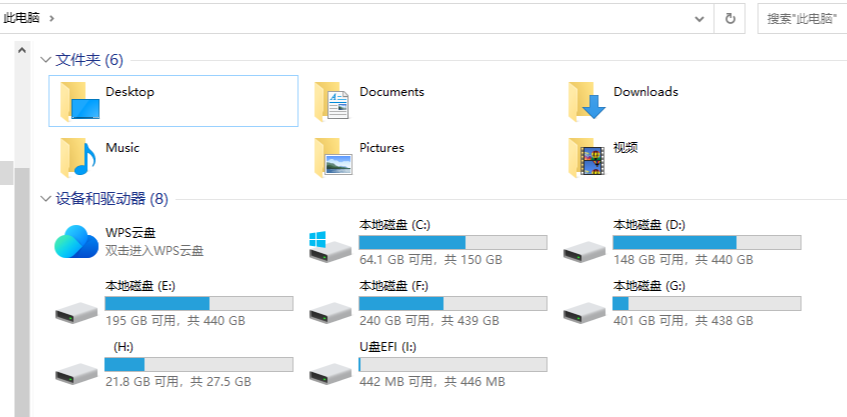847x417 pixels.
Task: Select the 设备和驱动器 (8) header text
Action: [112, 199]
